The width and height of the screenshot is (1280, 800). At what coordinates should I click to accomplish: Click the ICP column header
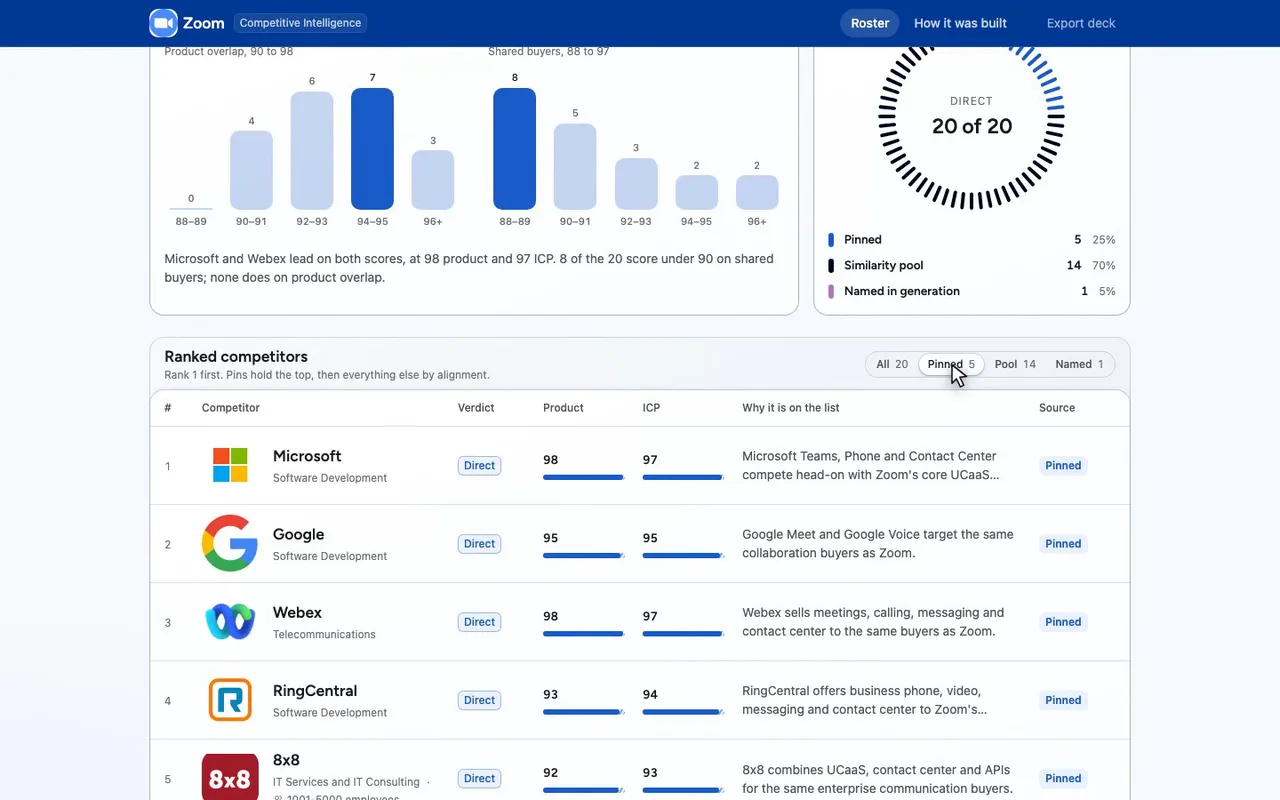[651, 408]
